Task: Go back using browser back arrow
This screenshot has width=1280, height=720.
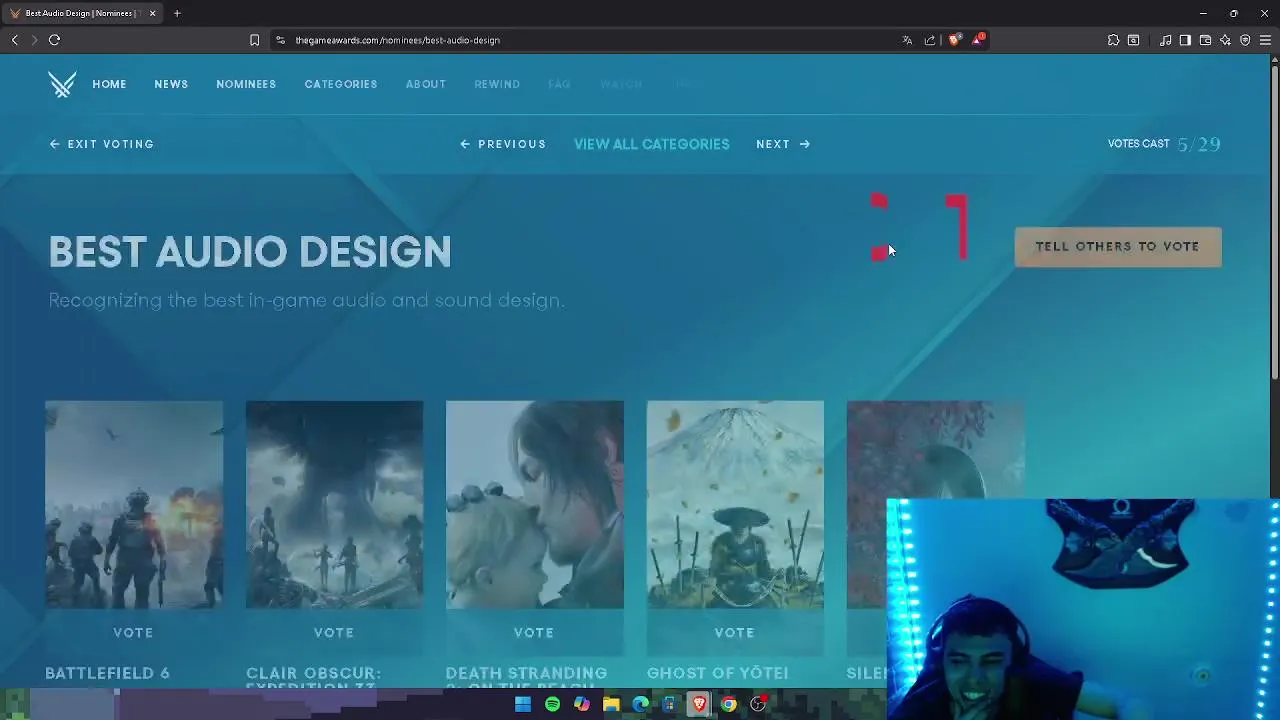Action: (x=14, y=40)
